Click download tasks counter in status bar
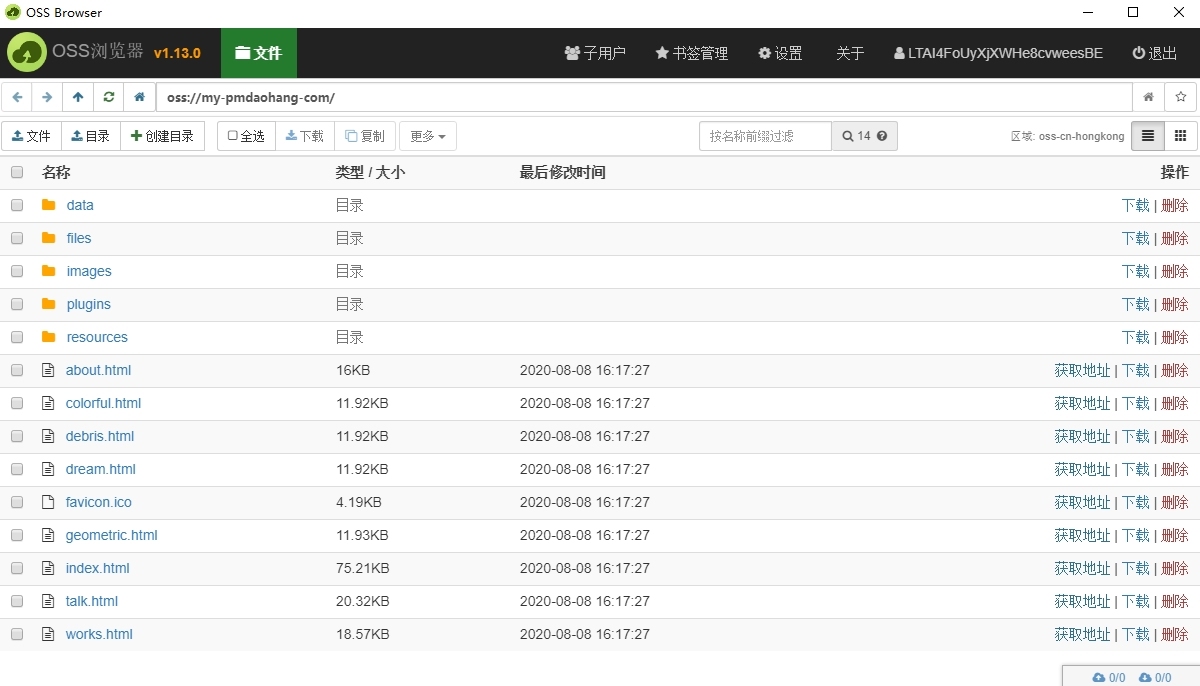 click(1155, 678)
